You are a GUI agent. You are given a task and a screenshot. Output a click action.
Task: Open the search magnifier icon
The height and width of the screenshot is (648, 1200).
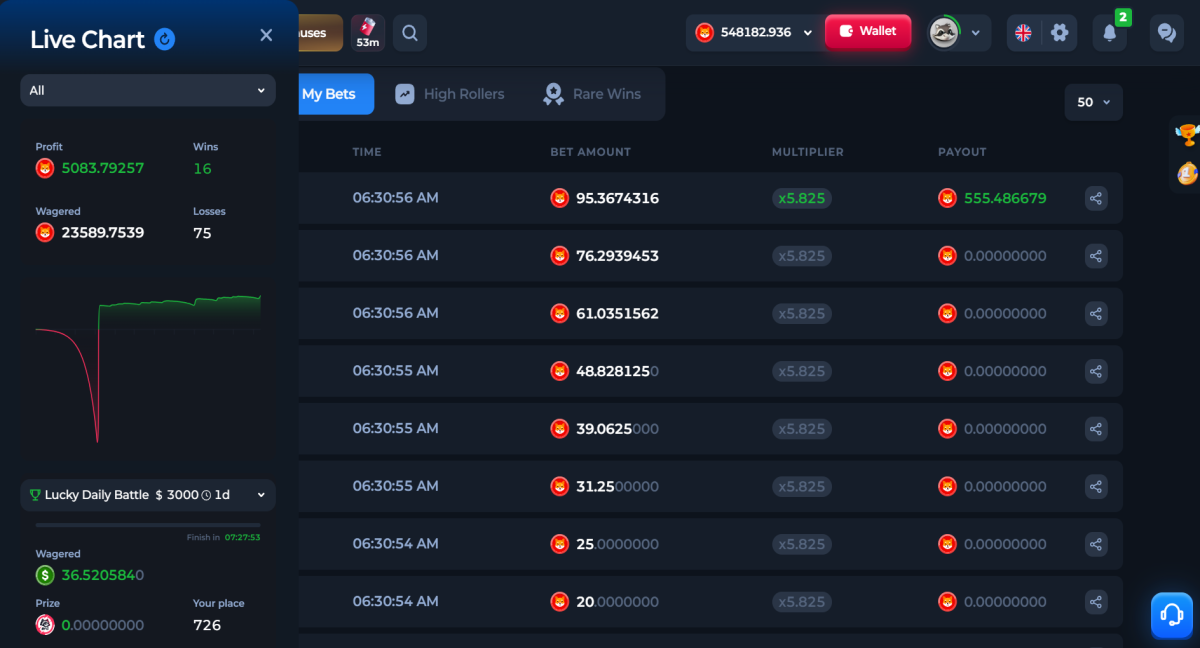click(x=410, y=33)
